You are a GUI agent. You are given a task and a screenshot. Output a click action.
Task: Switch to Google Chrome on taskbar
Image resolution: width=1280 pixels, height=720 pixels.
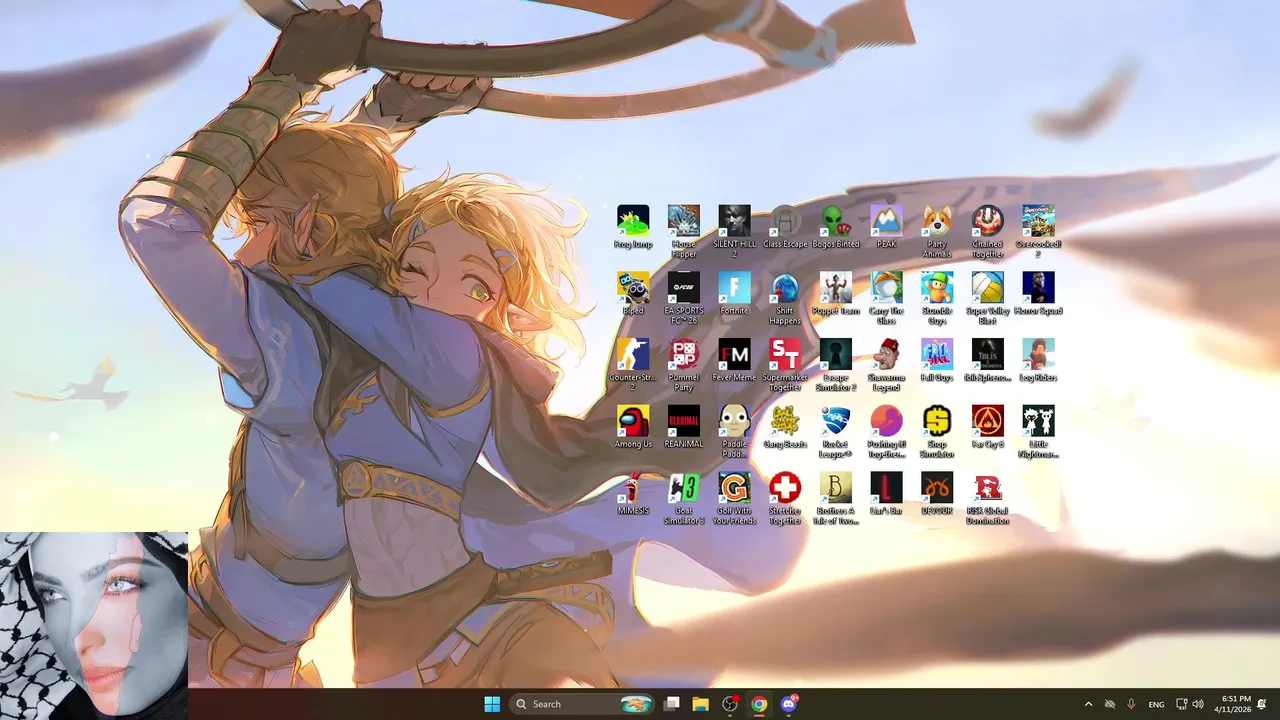point(759,704)
